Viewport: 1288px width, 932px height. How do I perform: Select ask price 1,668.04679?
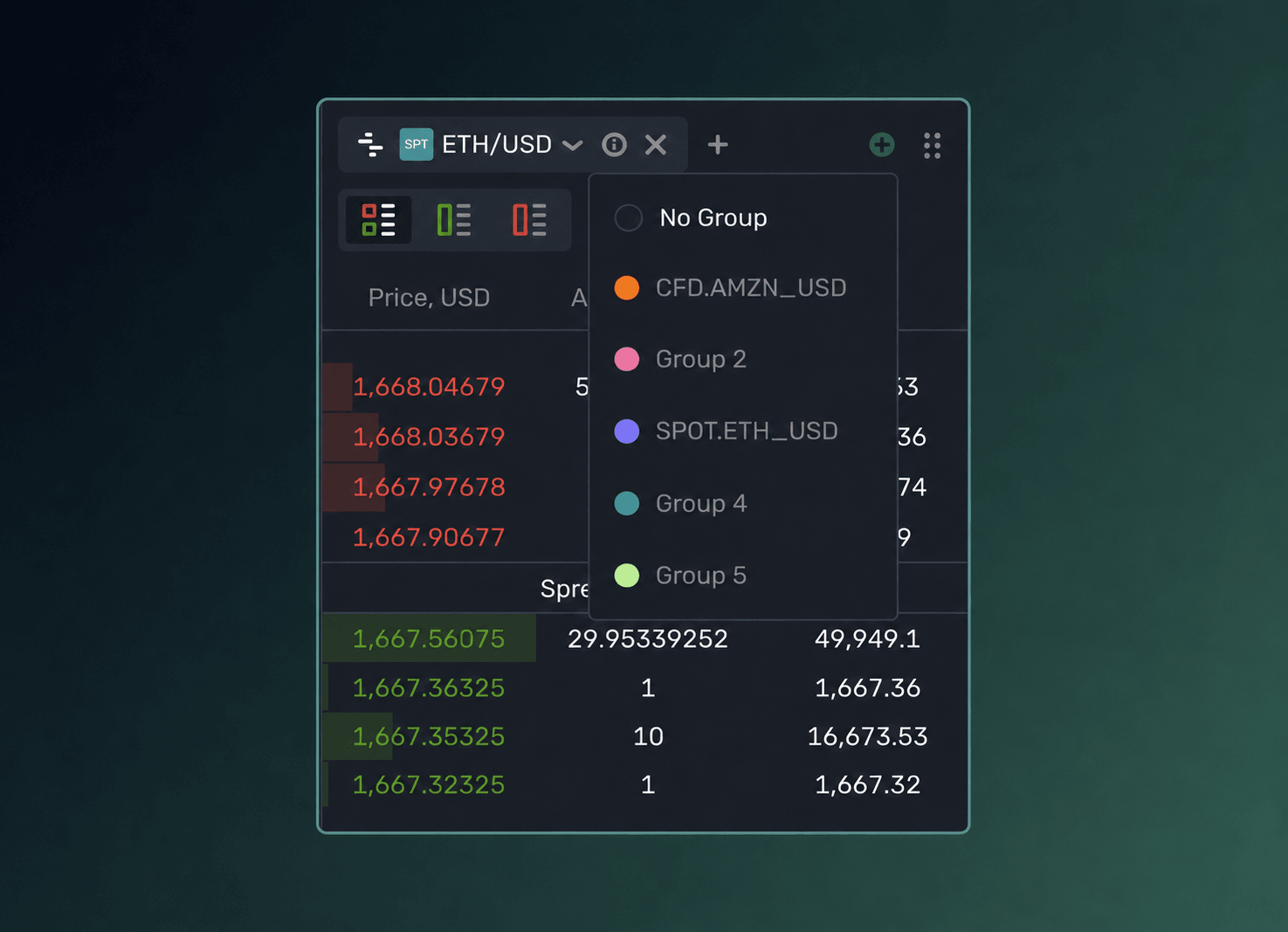point(429,386)
